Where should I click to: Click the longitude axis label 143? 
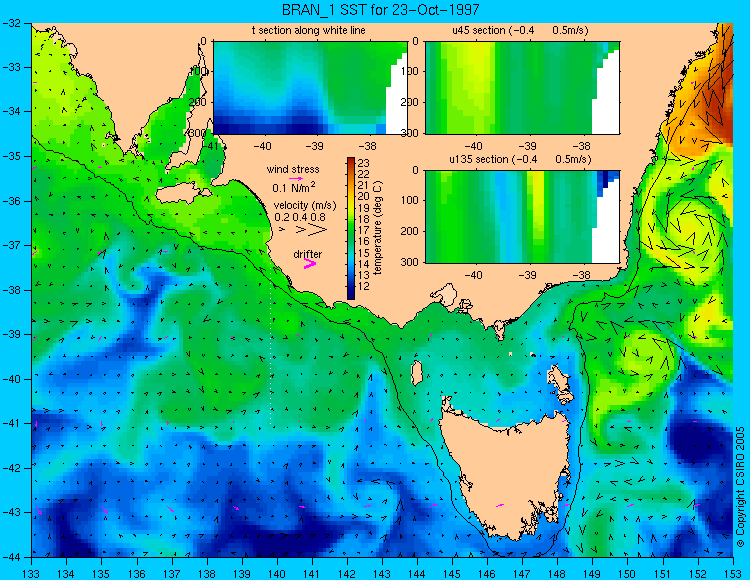click(x=382, y=573)
